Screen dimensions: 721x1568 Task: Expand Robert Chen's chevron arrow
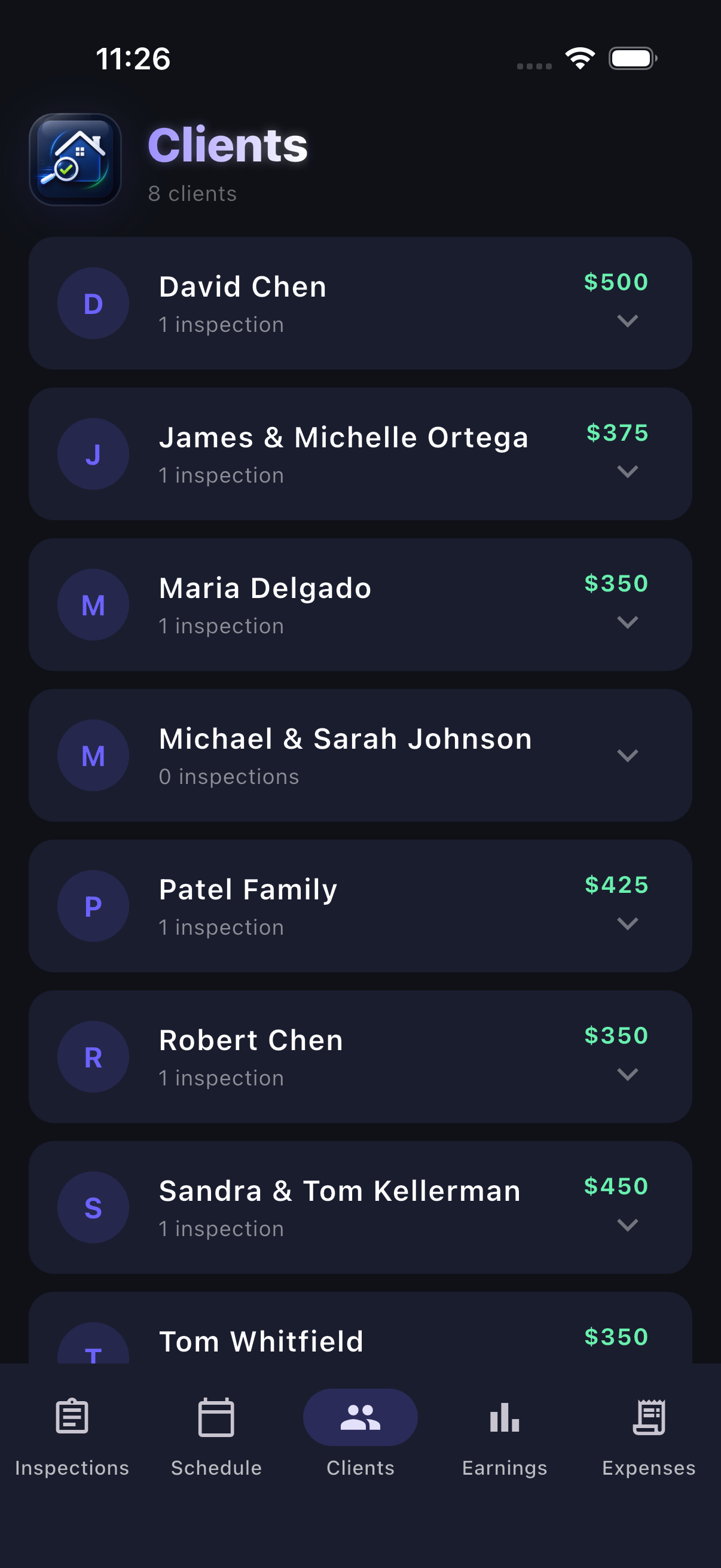(x=627, y=1075)
